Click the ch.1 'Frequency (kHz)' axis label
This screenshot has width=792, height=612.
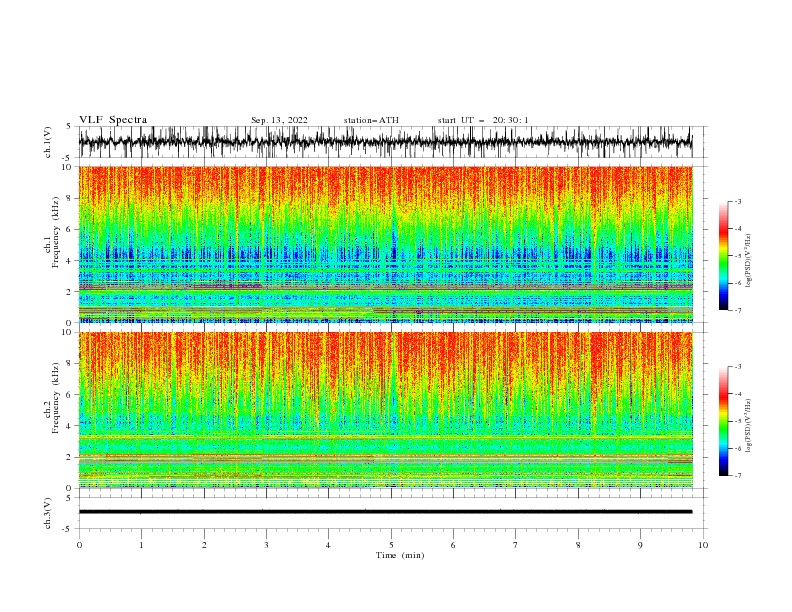[56, 233]
